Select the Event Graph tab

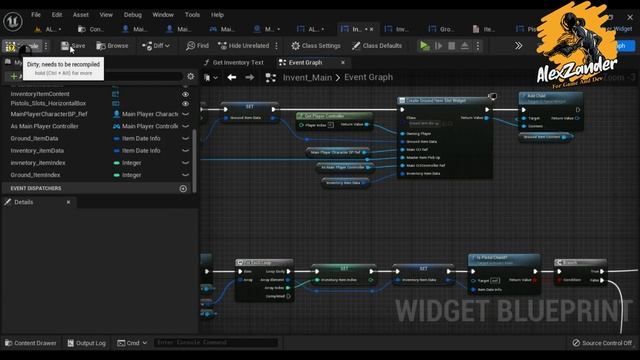(305, 62)
